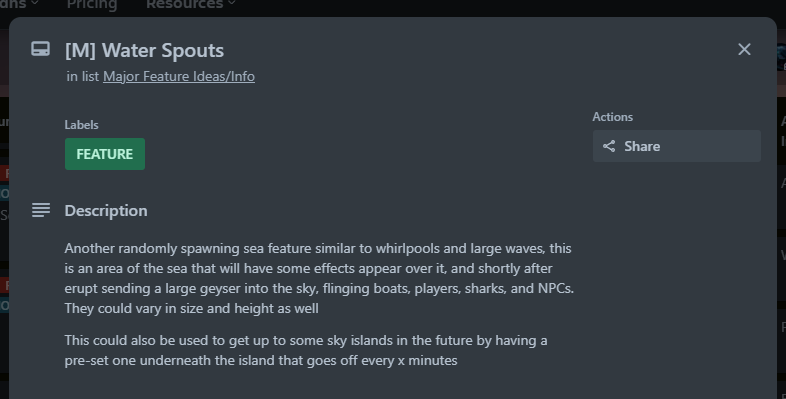Click the [M] Water Spouts title

pyautogui.click(x=144, y=50)
